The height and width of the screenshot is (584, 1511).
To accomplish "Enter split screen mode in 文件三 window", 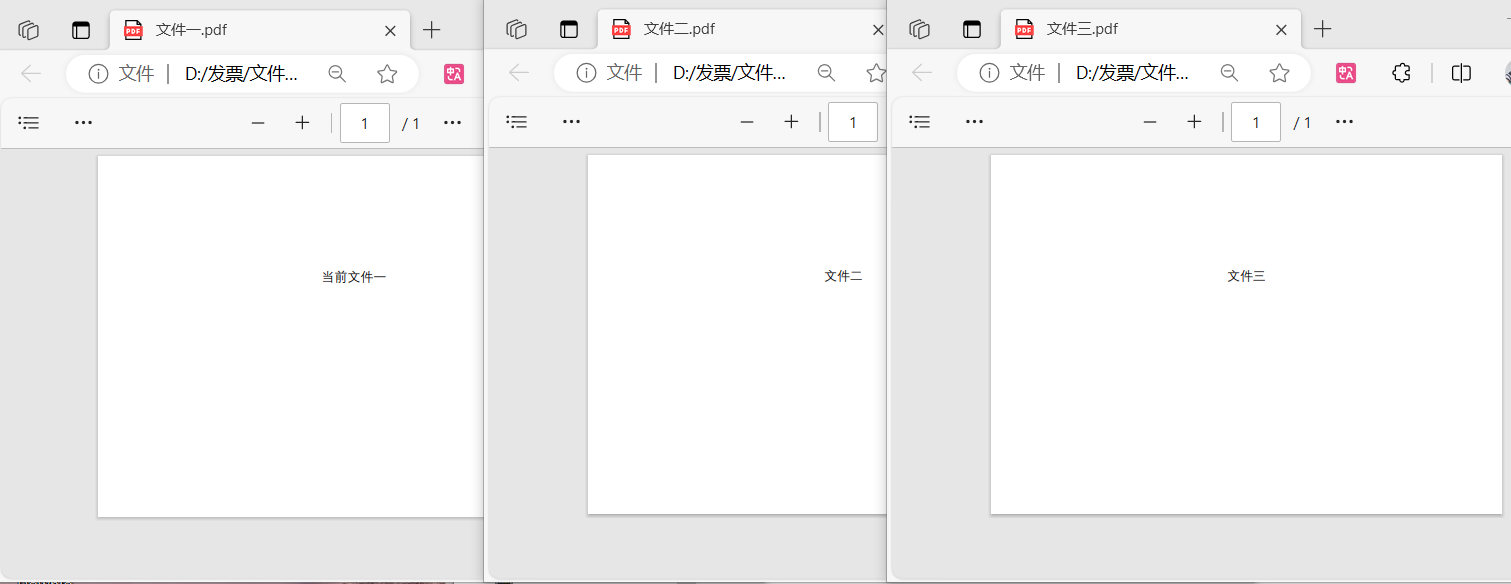I will point(1460,72).
